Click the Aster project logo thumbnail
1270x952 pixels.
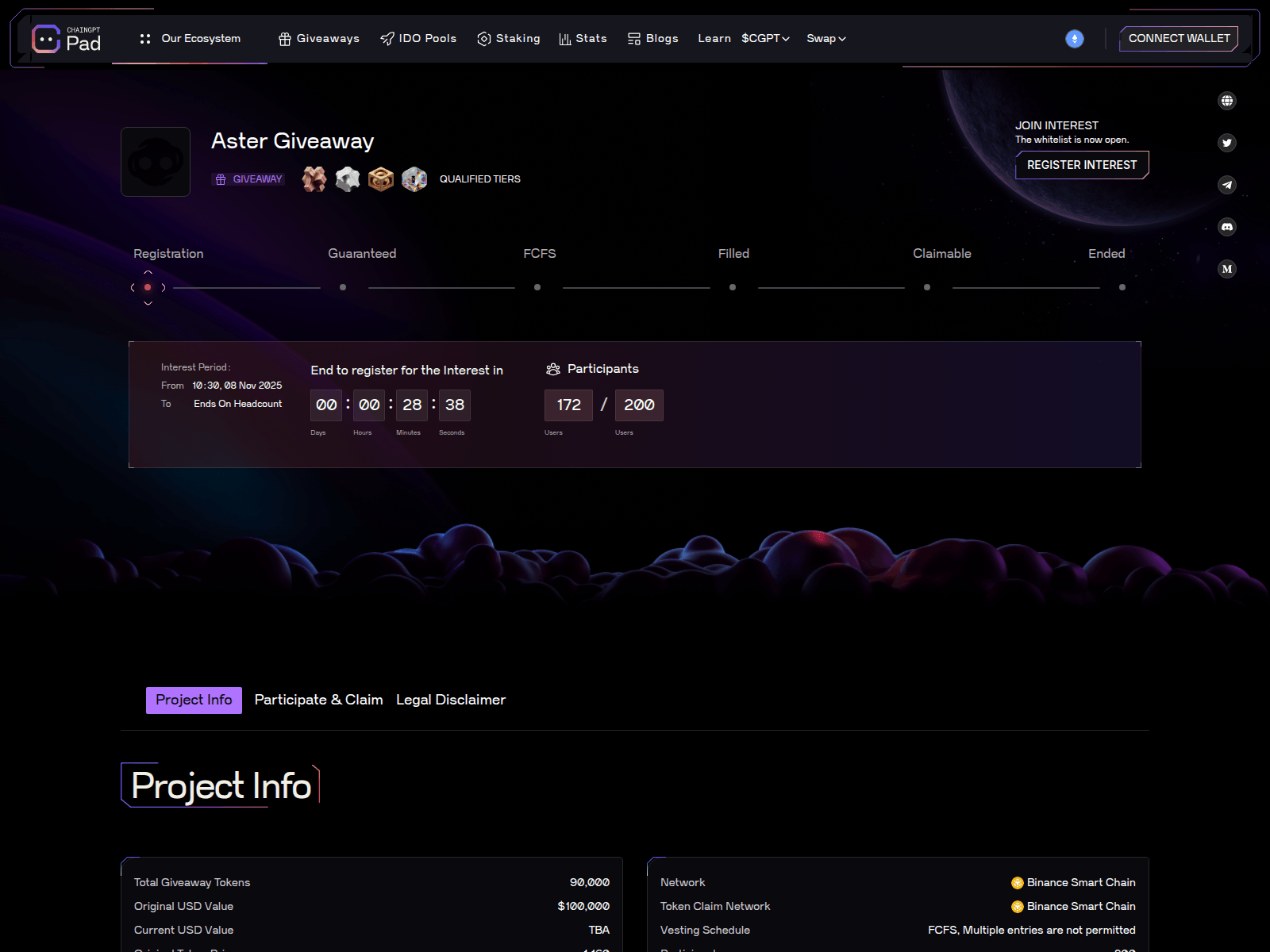pos(156,162)
